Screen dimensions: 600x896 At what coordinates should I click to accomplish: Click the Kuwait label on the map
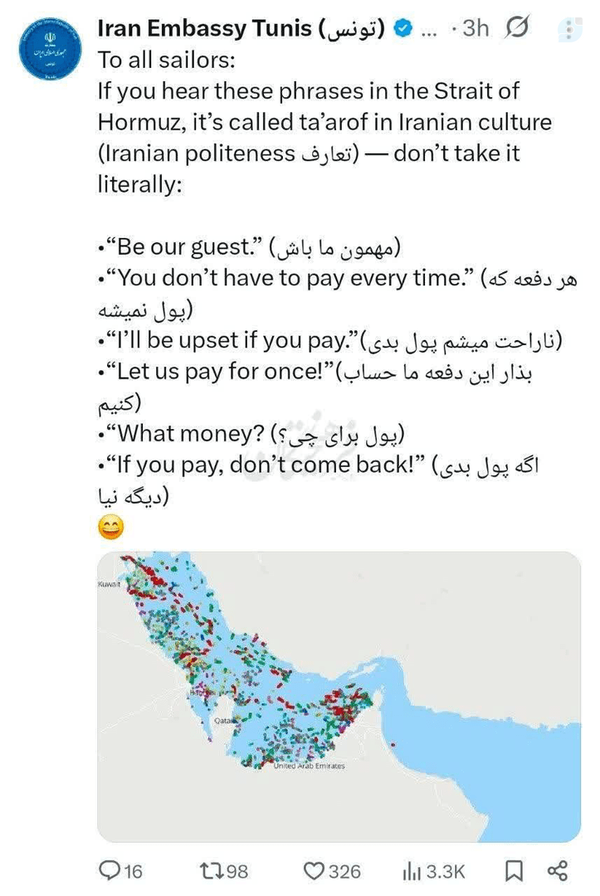(x=109, y=585)
